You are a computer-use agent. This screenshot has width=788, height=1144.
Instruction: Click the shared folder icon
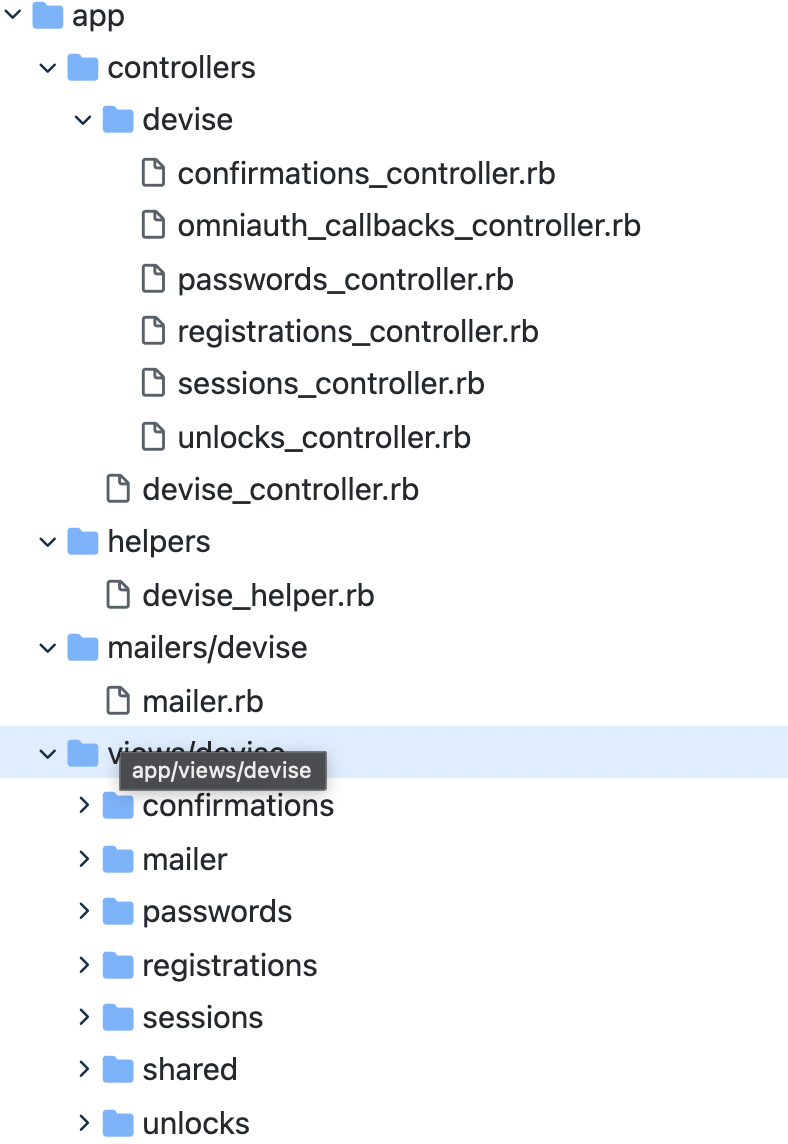click(x=118, y=1069)
